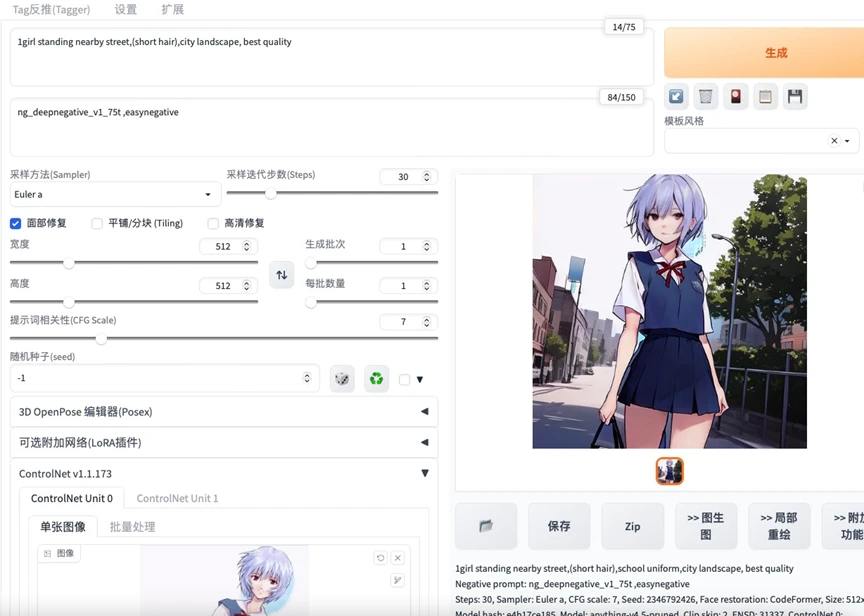Tick the extra seed options checkbox
Image resolution: width=864 pixels, height=616 pixels.
point(404,379)
